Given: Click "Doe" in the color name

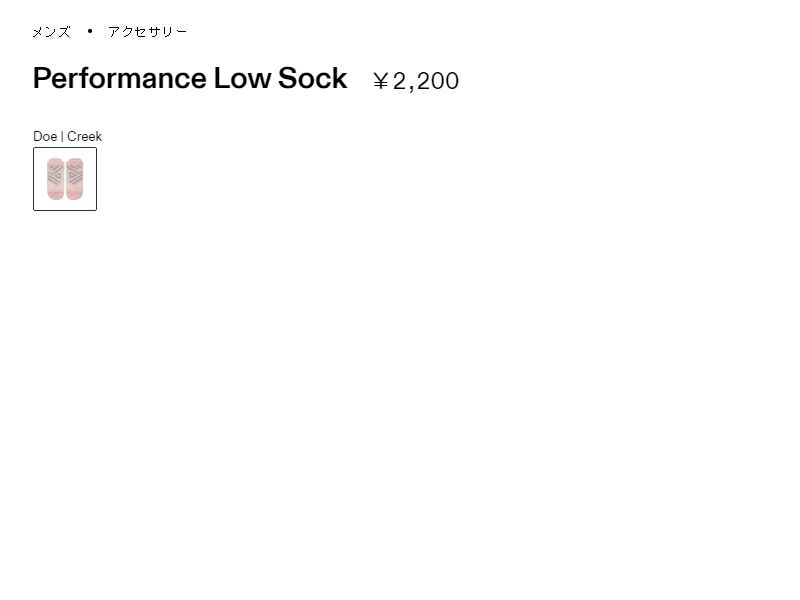Looking at the screenshot, I should click(45, 137).
